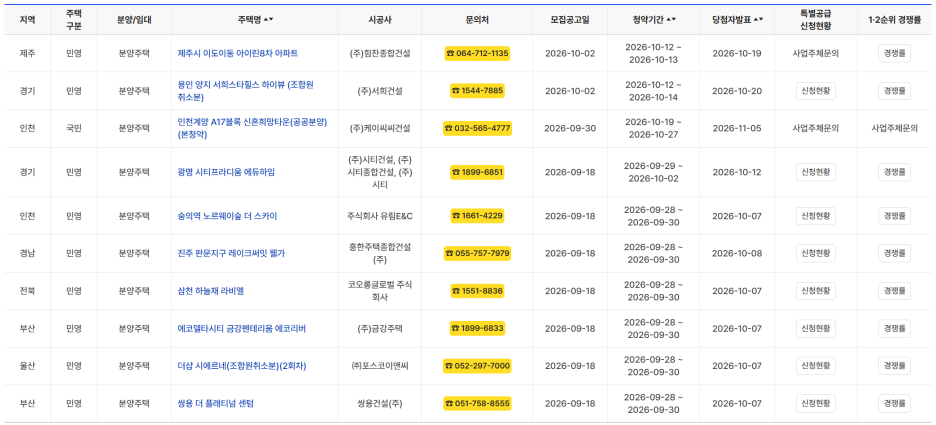
Task: Open 더샵 시에르네(조합원취소분)(2회차) listing
Action: (x=242, y=365)
